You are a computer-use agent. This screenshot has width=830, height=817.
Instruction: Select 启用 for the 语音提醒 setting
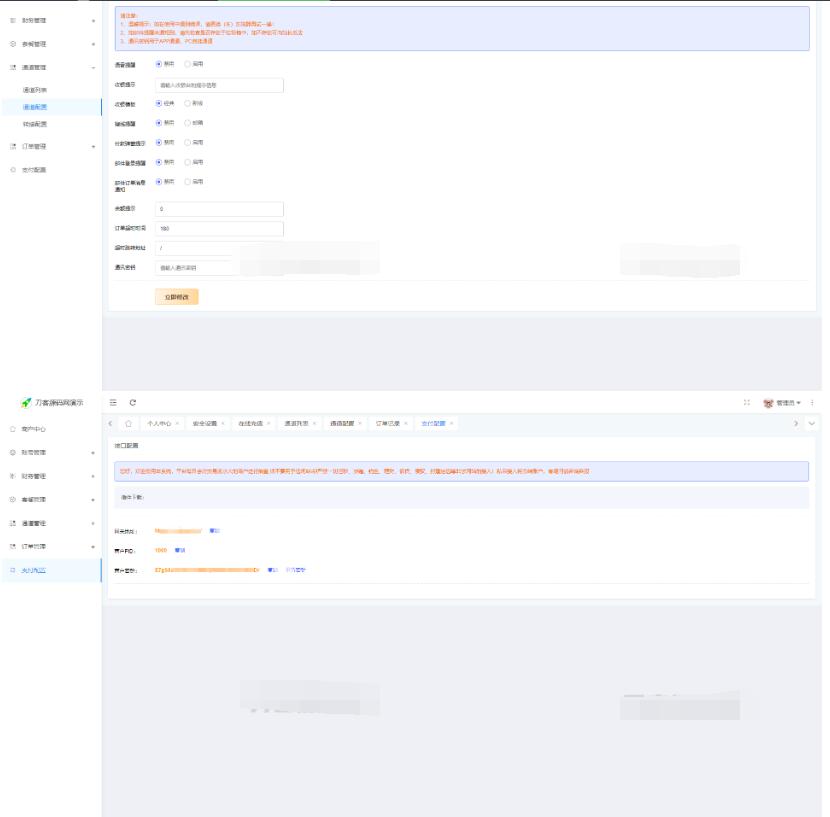(x=189, y=64)
